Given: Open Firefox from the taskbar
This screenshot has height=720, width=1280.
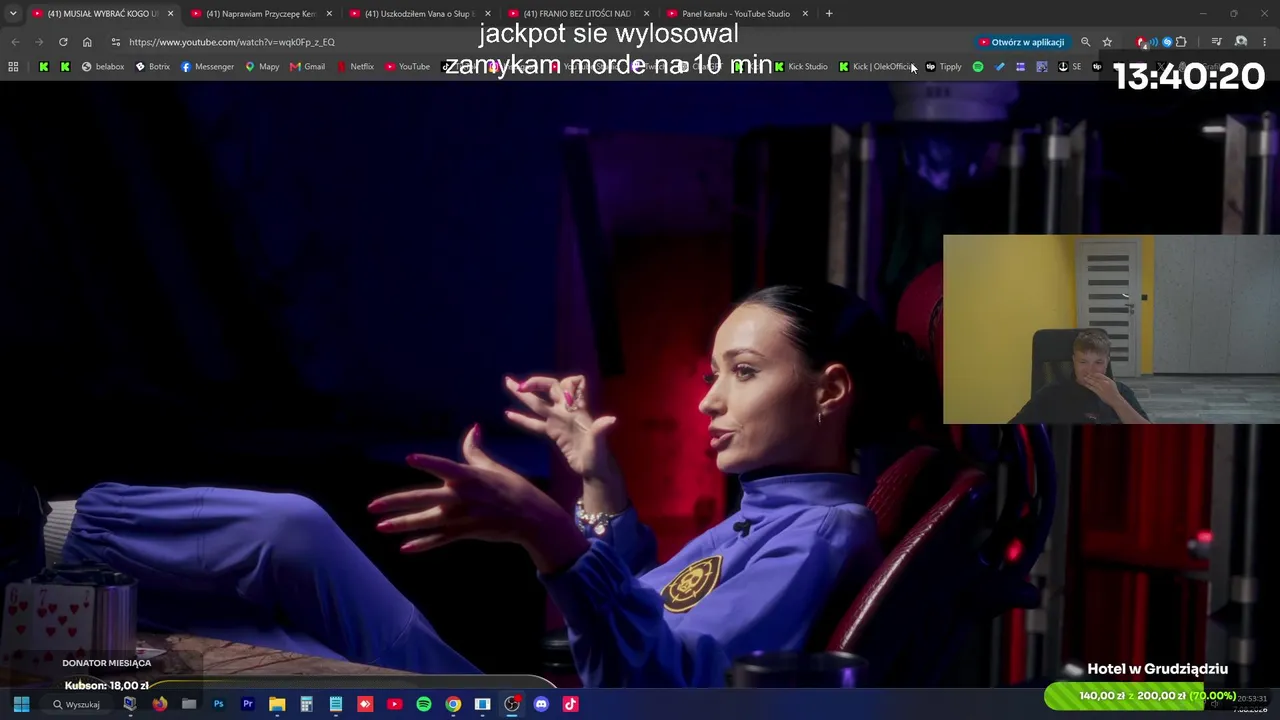Looking at the screenshot, I should (159, 704).
